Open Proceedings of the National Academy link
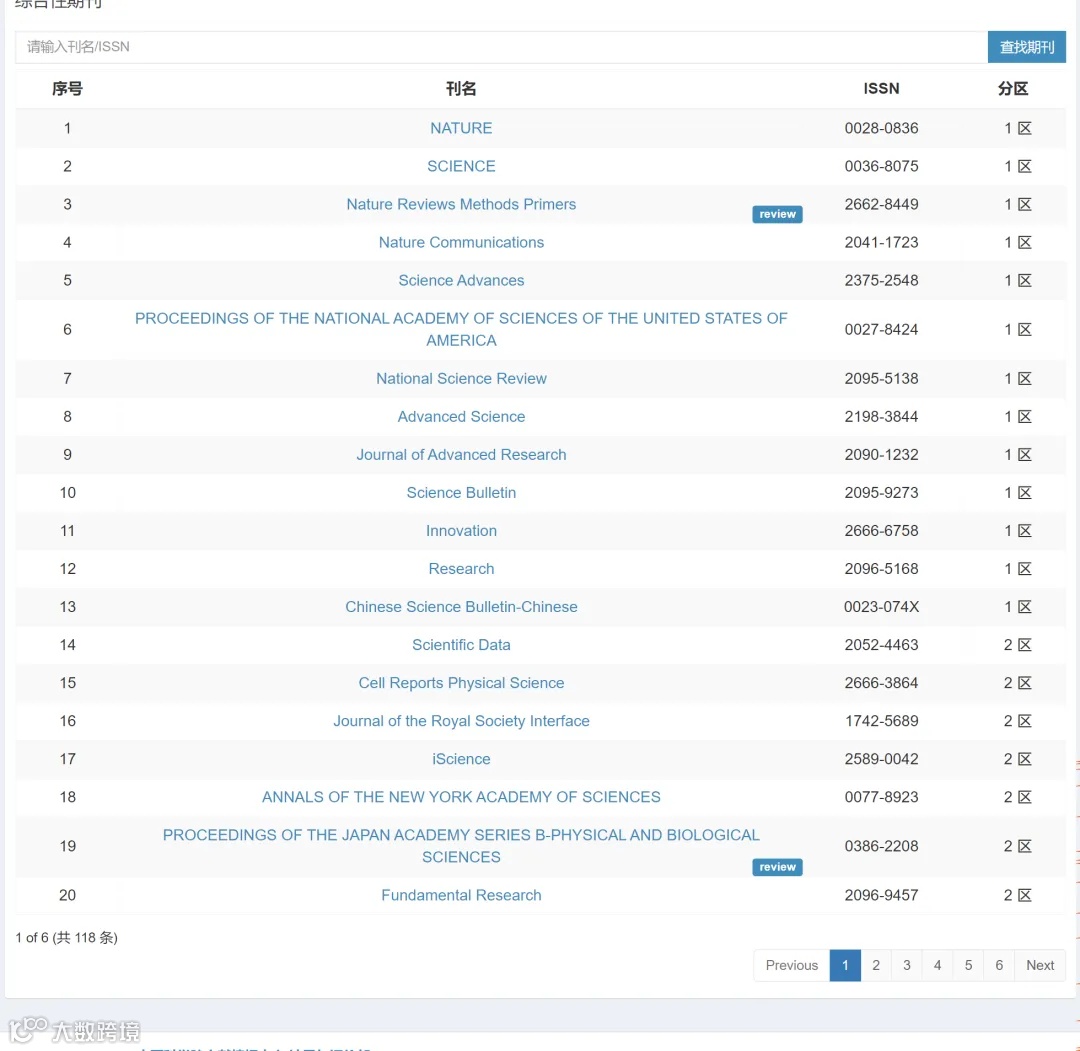Screen dimensions: 1080x1051 click(461, 329)
